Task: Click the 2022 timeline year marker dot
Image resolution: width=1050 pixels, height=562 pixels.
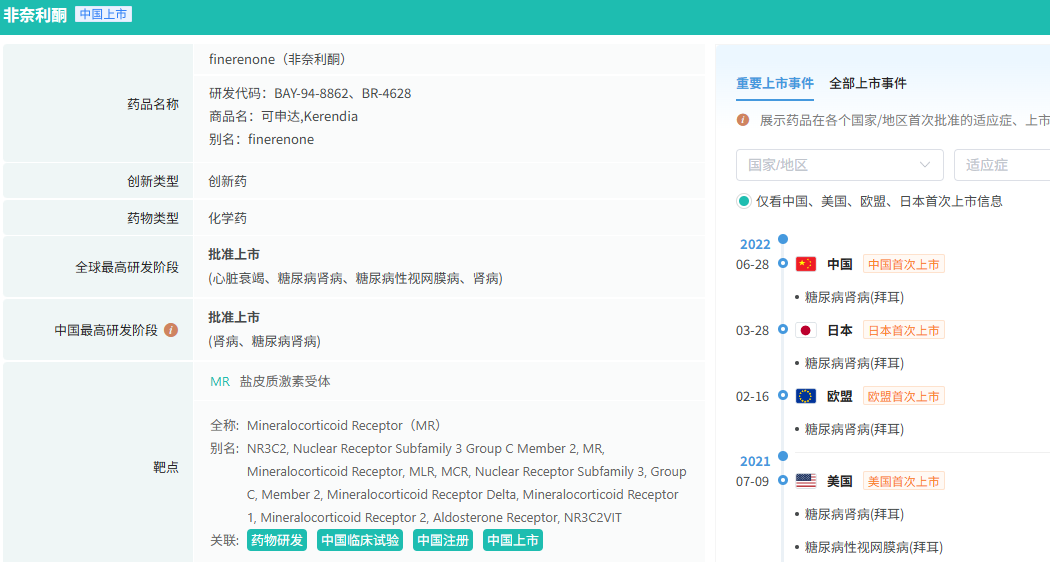Action: coord(783,239)
